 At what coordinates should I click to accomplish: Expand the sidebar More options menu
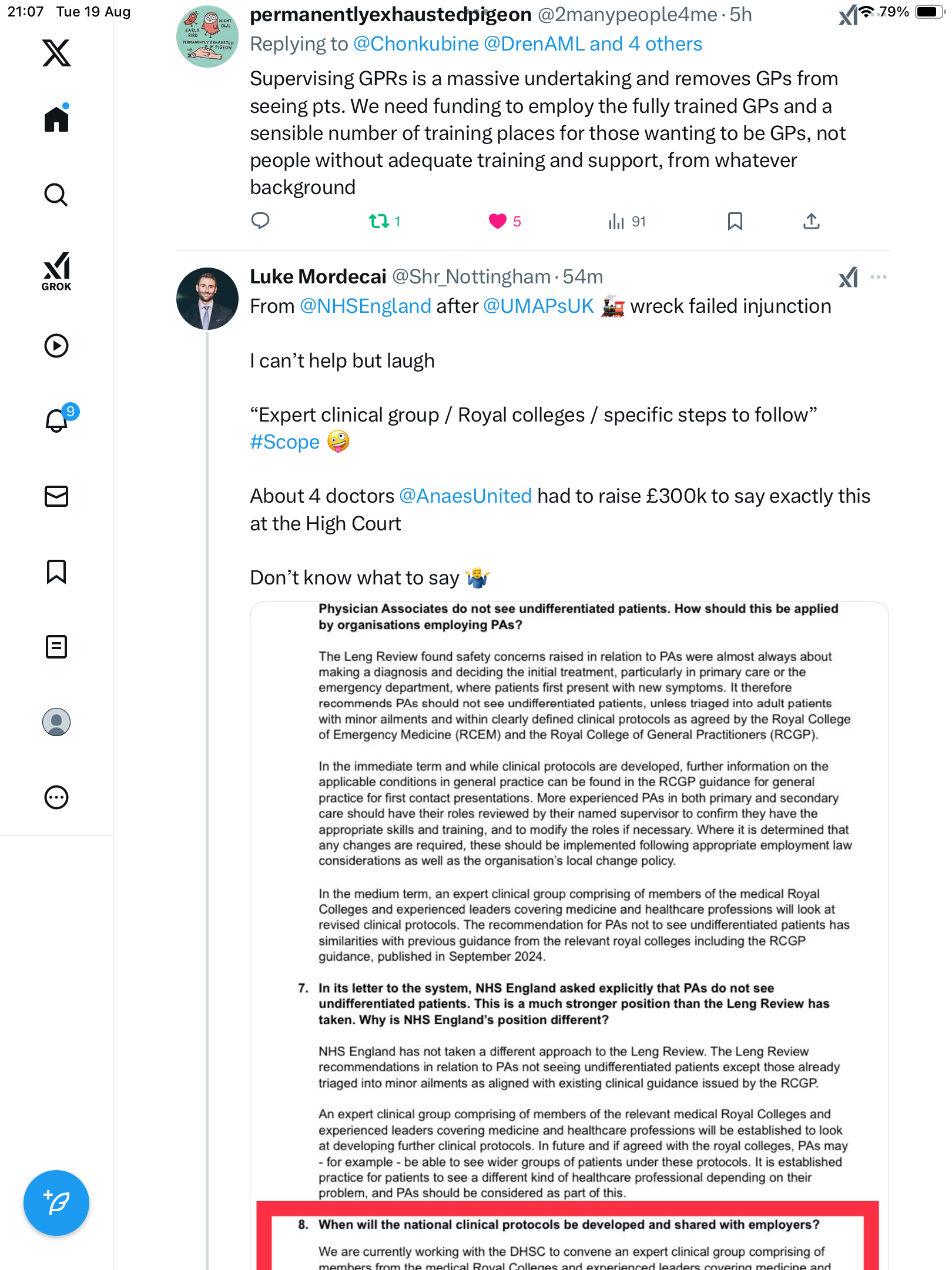click(56, 797)
